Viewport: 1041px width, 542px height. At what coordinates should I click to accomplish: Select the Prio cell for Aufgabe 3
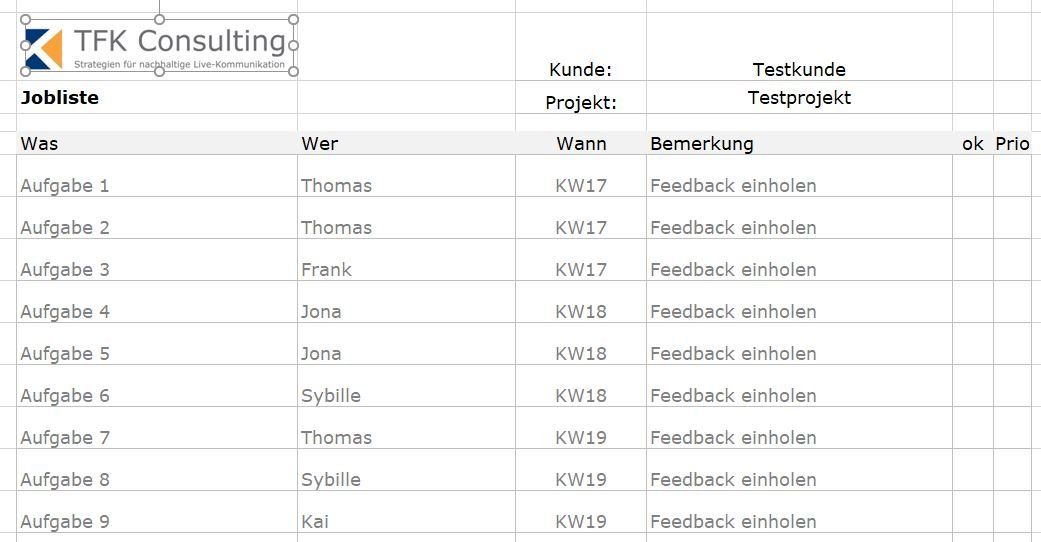click(x=1012, y=260)
